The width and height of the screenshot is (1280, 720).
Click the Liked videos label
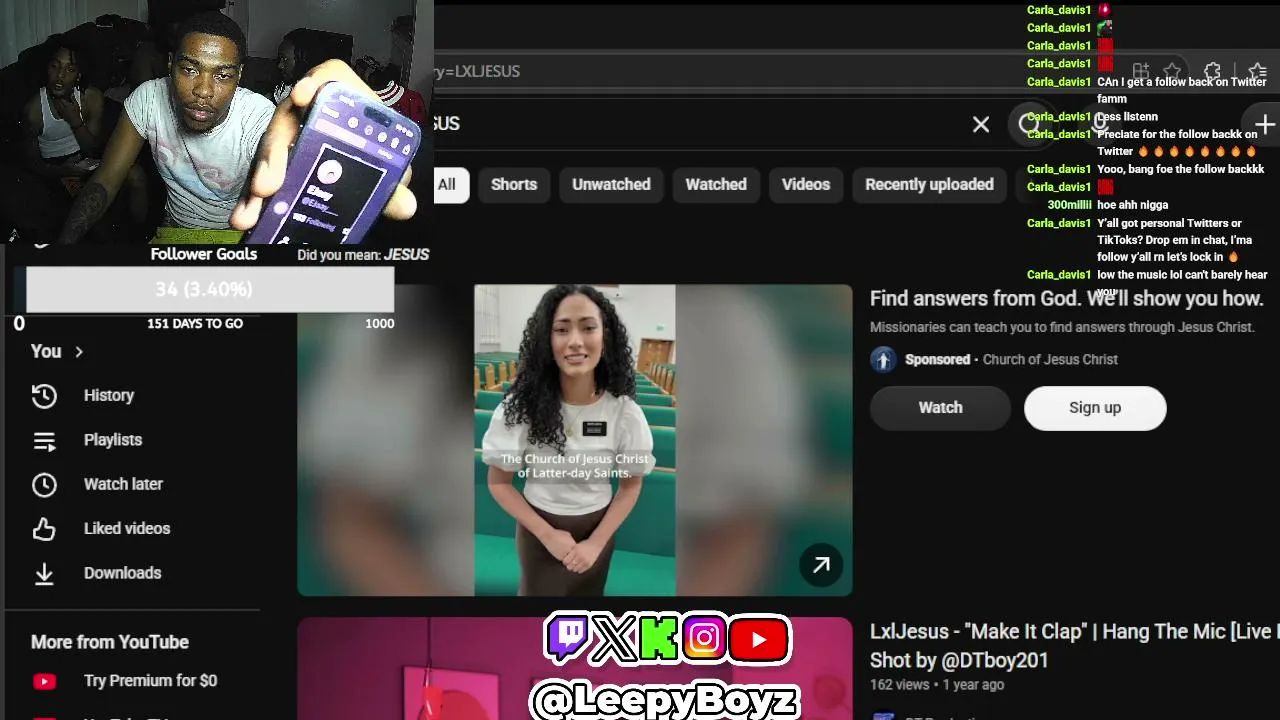127,529
